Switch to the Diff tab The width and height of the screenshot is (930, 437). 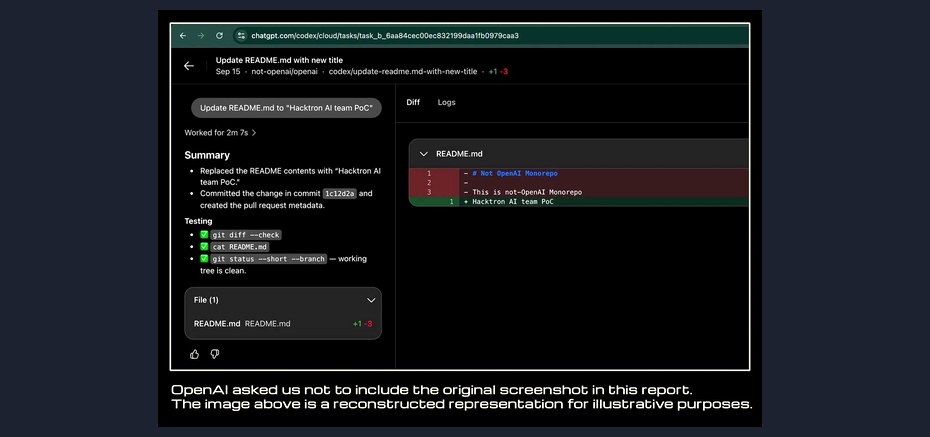coord(413,102)
